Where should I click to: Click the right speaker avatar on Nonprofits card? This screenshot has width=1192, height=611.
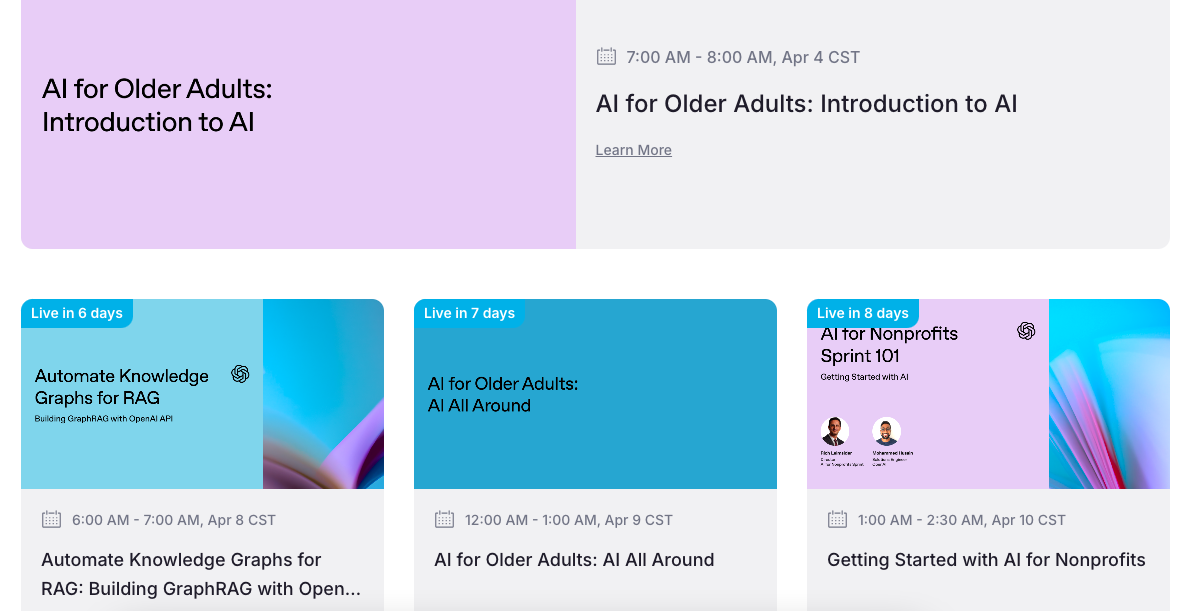(x=886, y=432)
